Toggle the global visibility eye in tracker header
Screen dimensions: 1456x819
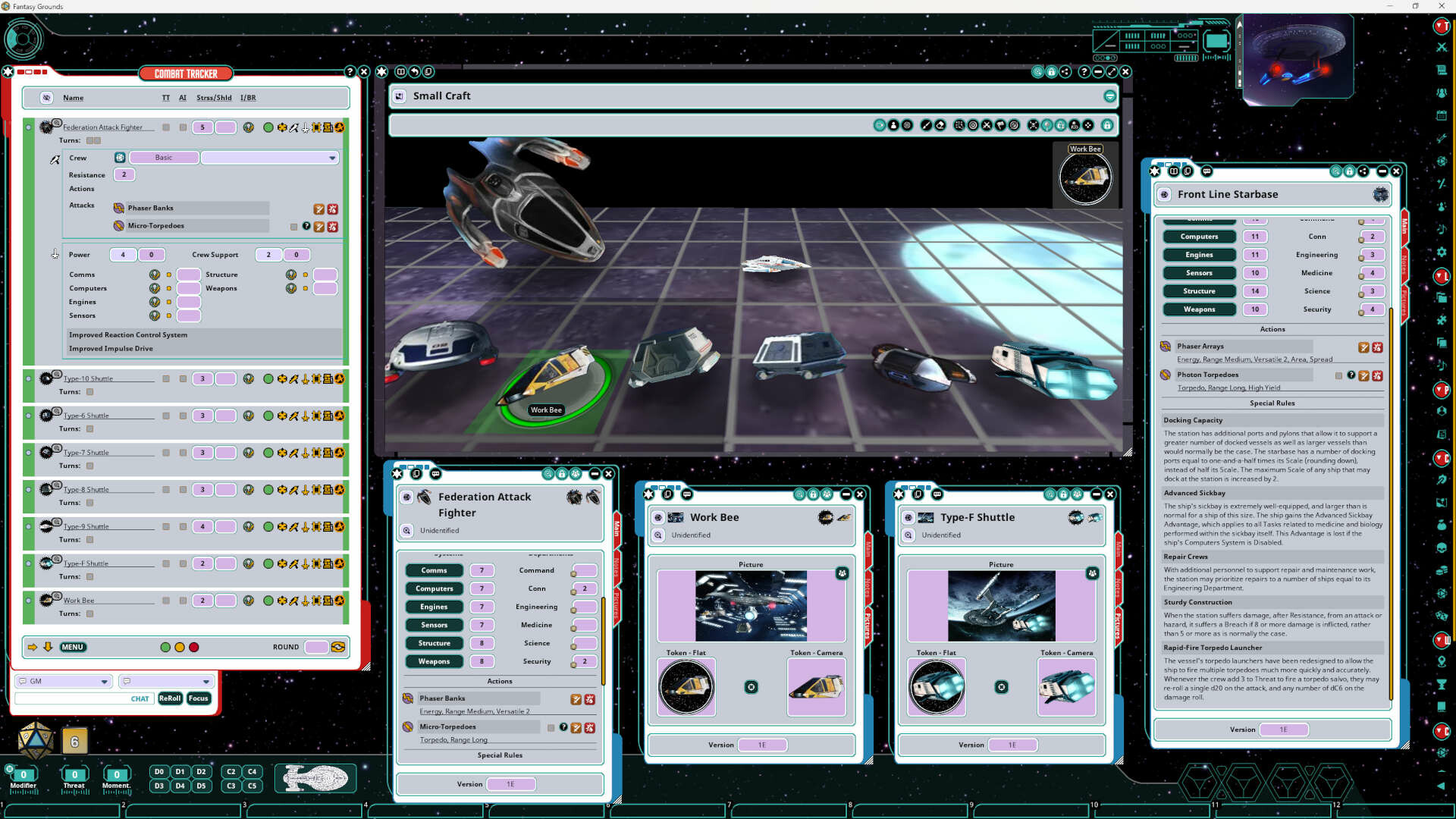click(x=46, y=98)
